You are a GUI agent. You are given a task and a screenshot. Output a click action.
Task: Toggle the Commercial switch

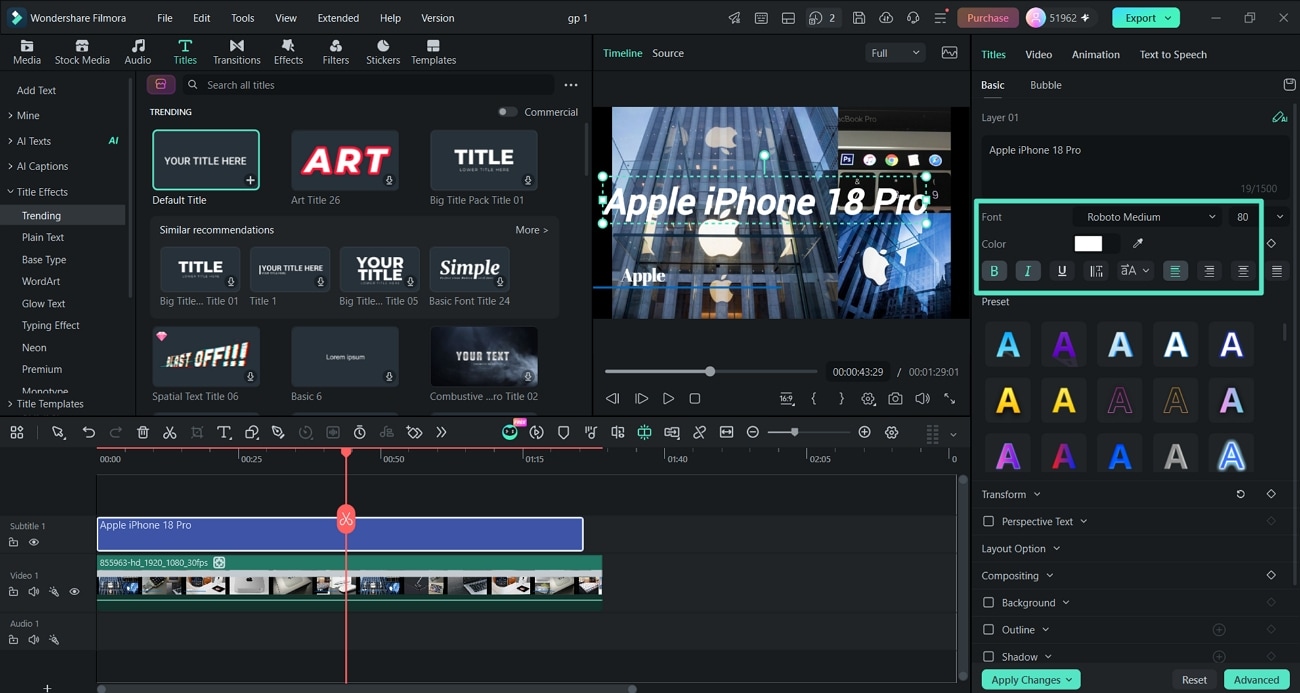pos(508,112)
